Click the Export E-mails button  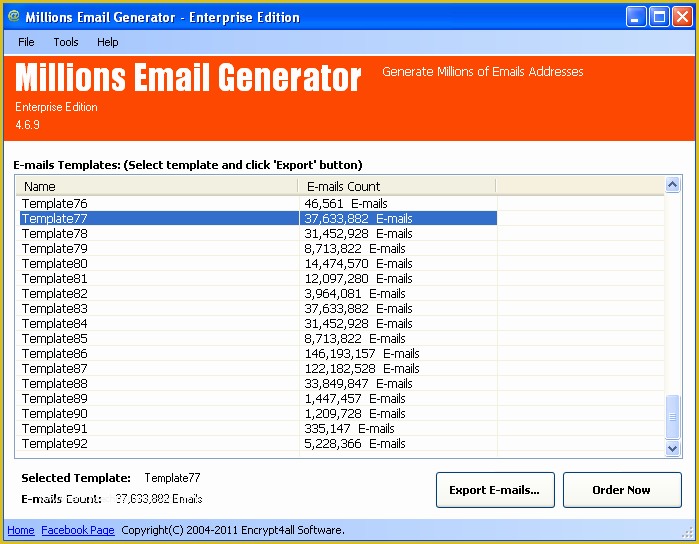tap(495, 490)
